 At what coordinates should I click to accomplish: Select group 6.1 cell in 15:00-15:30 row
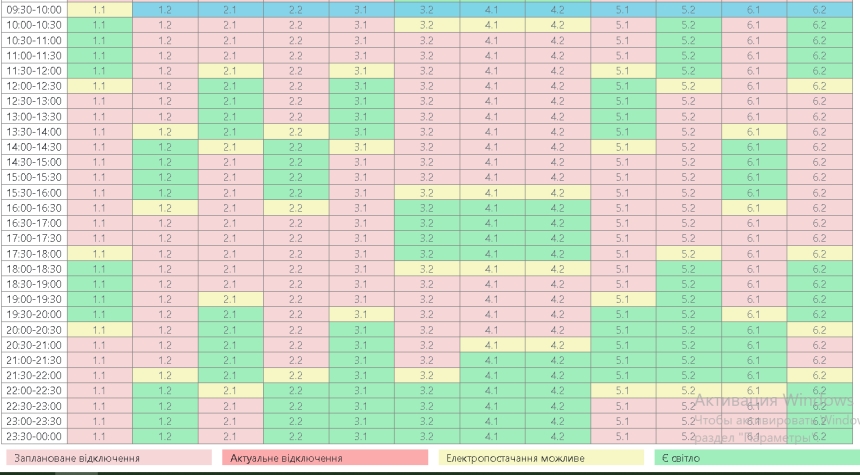(754, 177)
